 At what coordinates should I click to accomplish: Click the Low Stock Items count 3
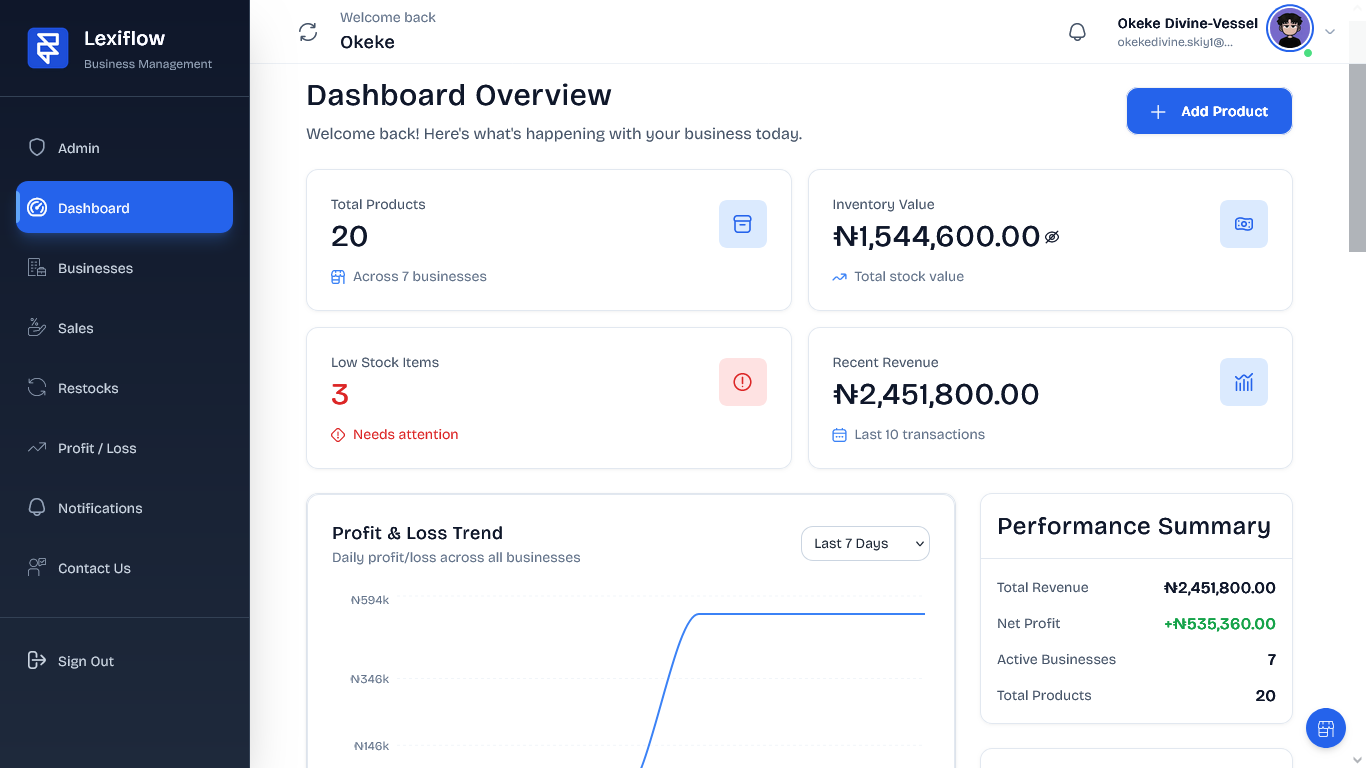340,395
